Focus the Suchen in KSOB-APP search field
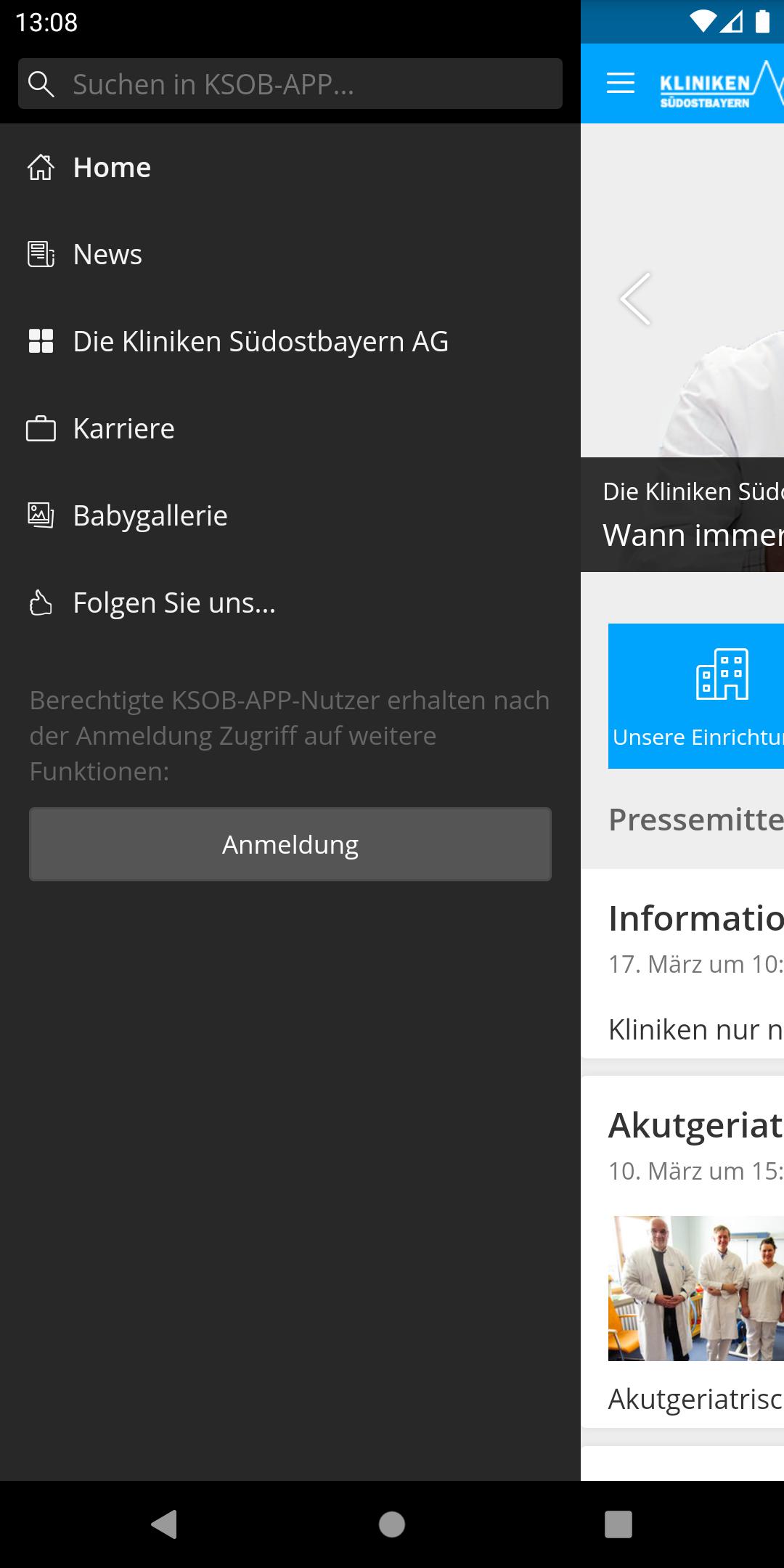784x1568 pixels. [290, 83]
